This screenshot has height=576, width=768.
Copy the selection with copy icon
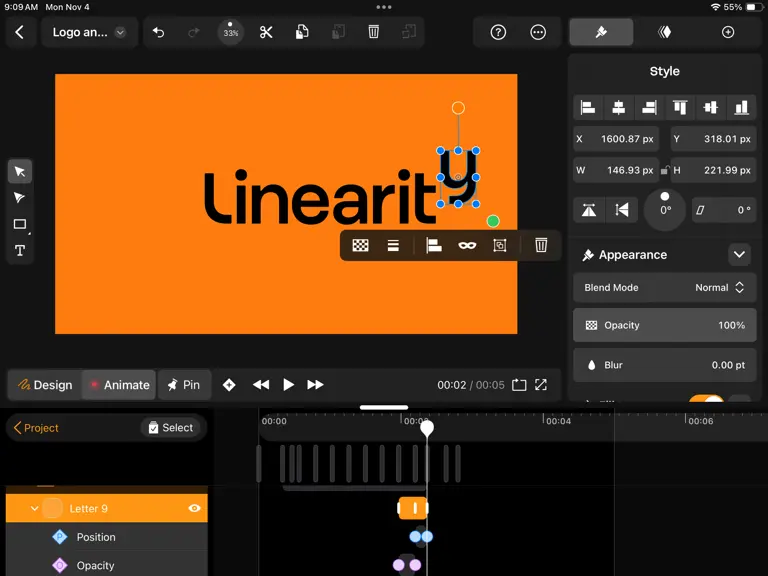pos(302,32)
